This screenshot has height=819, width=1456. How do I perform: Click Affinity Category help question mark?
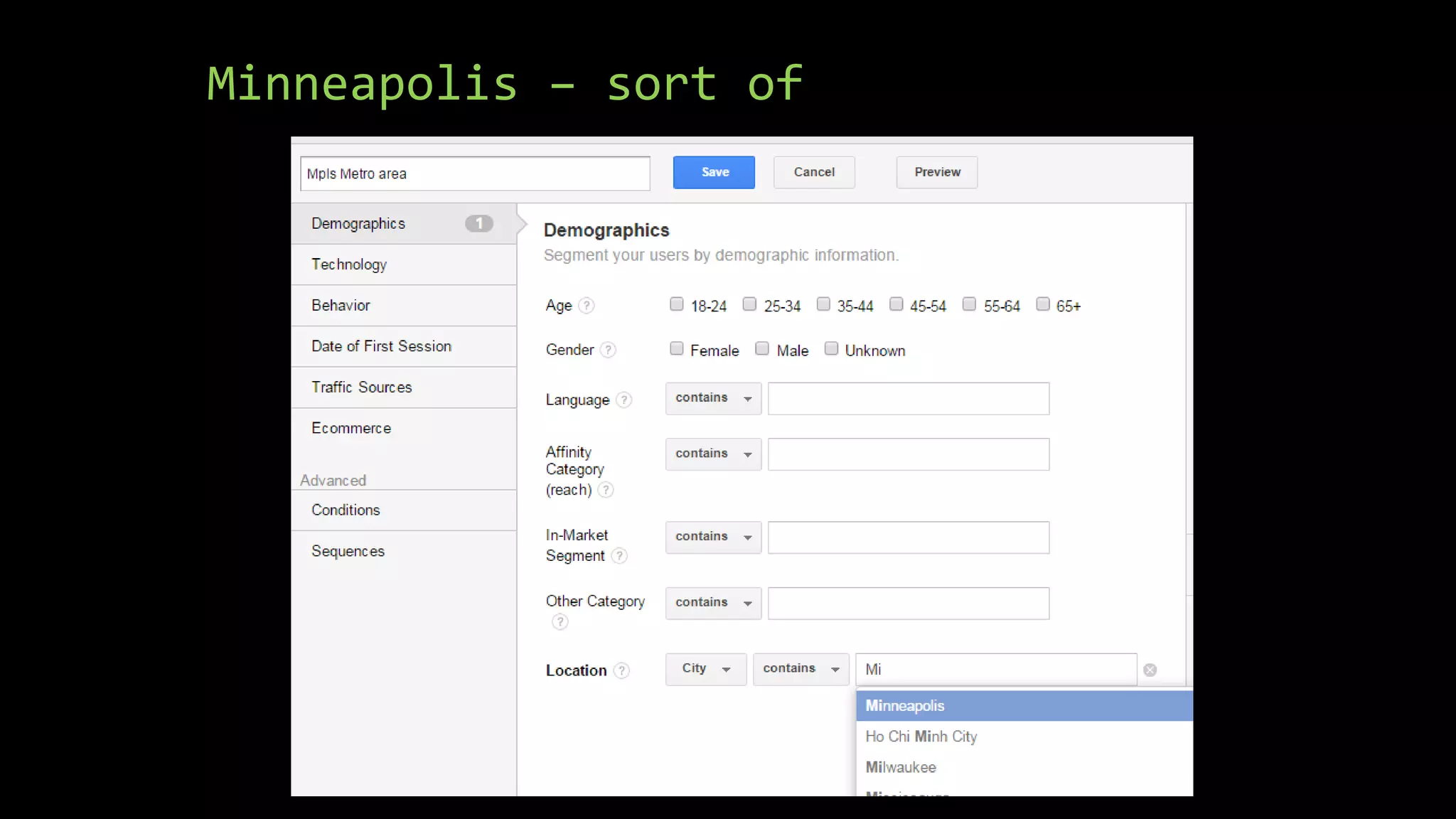pyautogui.click(x=605, y=490)
